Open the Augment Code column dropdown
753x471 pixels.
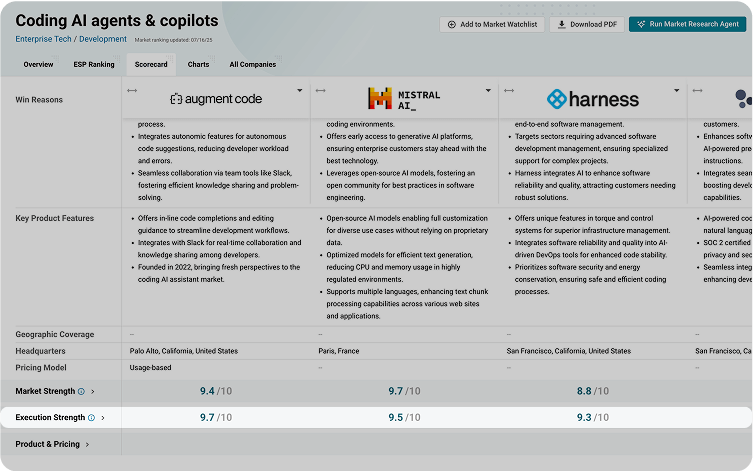click(299, 91)
